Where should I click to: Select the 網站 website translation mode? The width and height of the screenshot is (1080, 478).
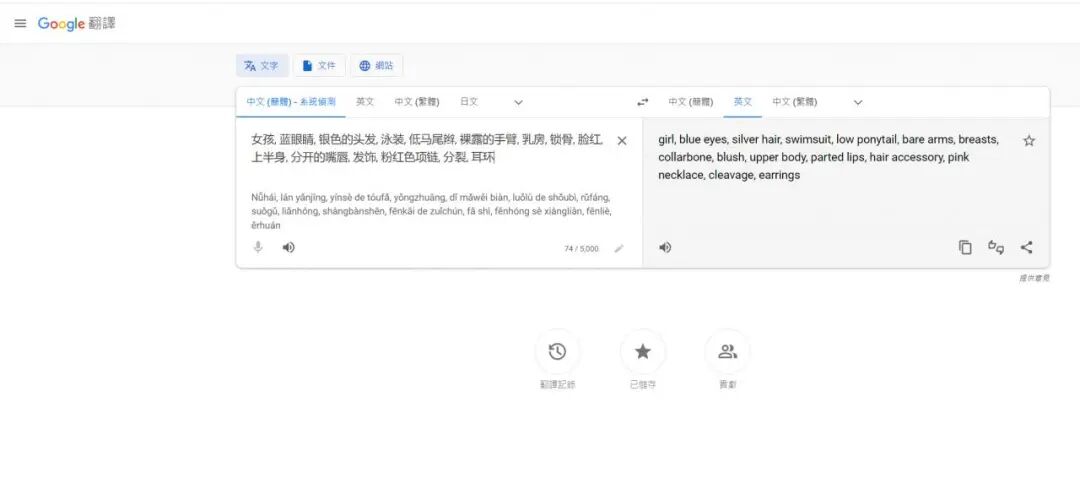tap(376, 66)
